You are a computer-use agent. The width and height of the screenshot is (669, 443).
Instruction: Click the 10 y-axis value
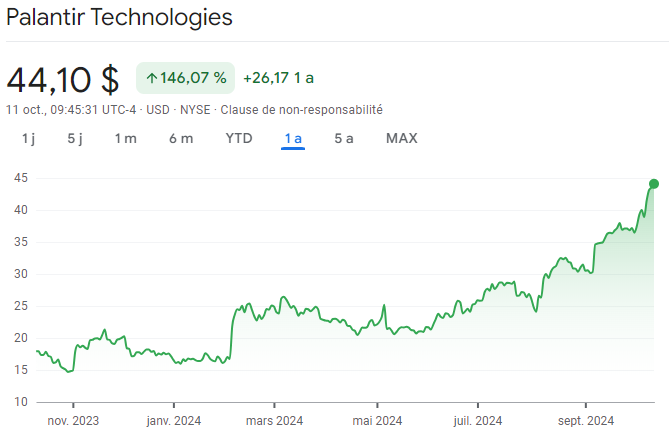click(21, 402)
